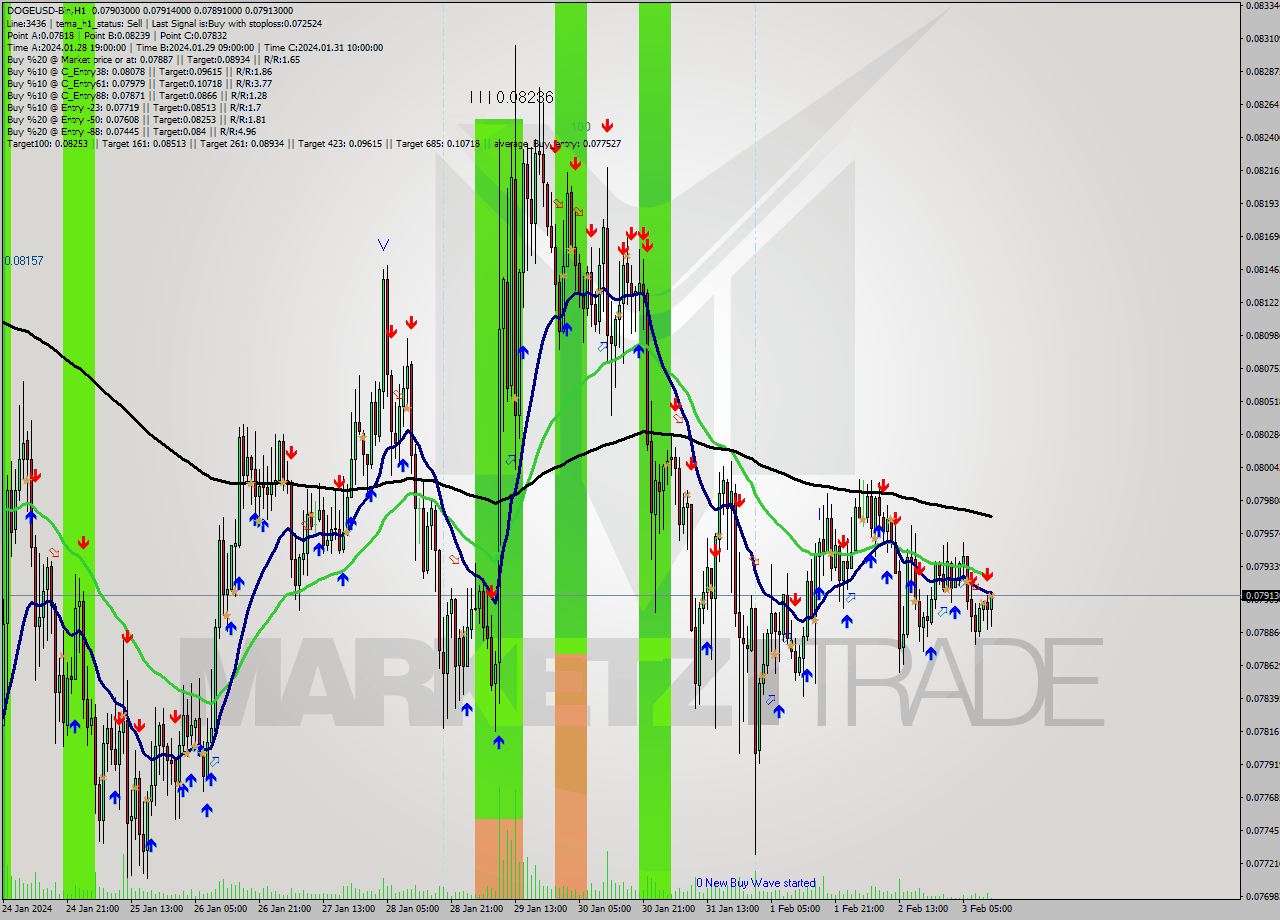Click the '24 Jan 2024' date axis label

point(27,909)
